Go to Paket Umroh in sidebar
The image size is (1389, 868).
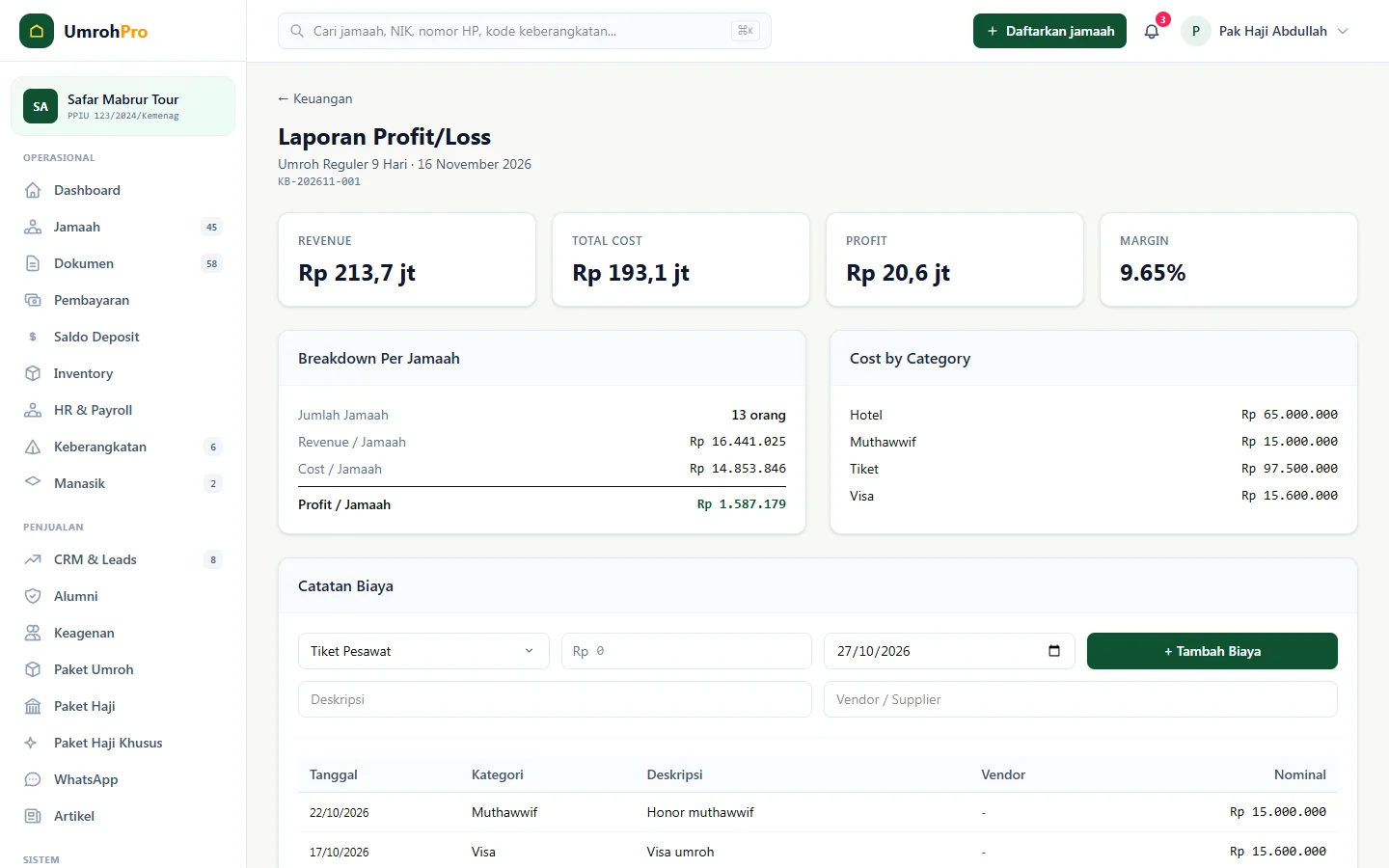coord(123,669)
